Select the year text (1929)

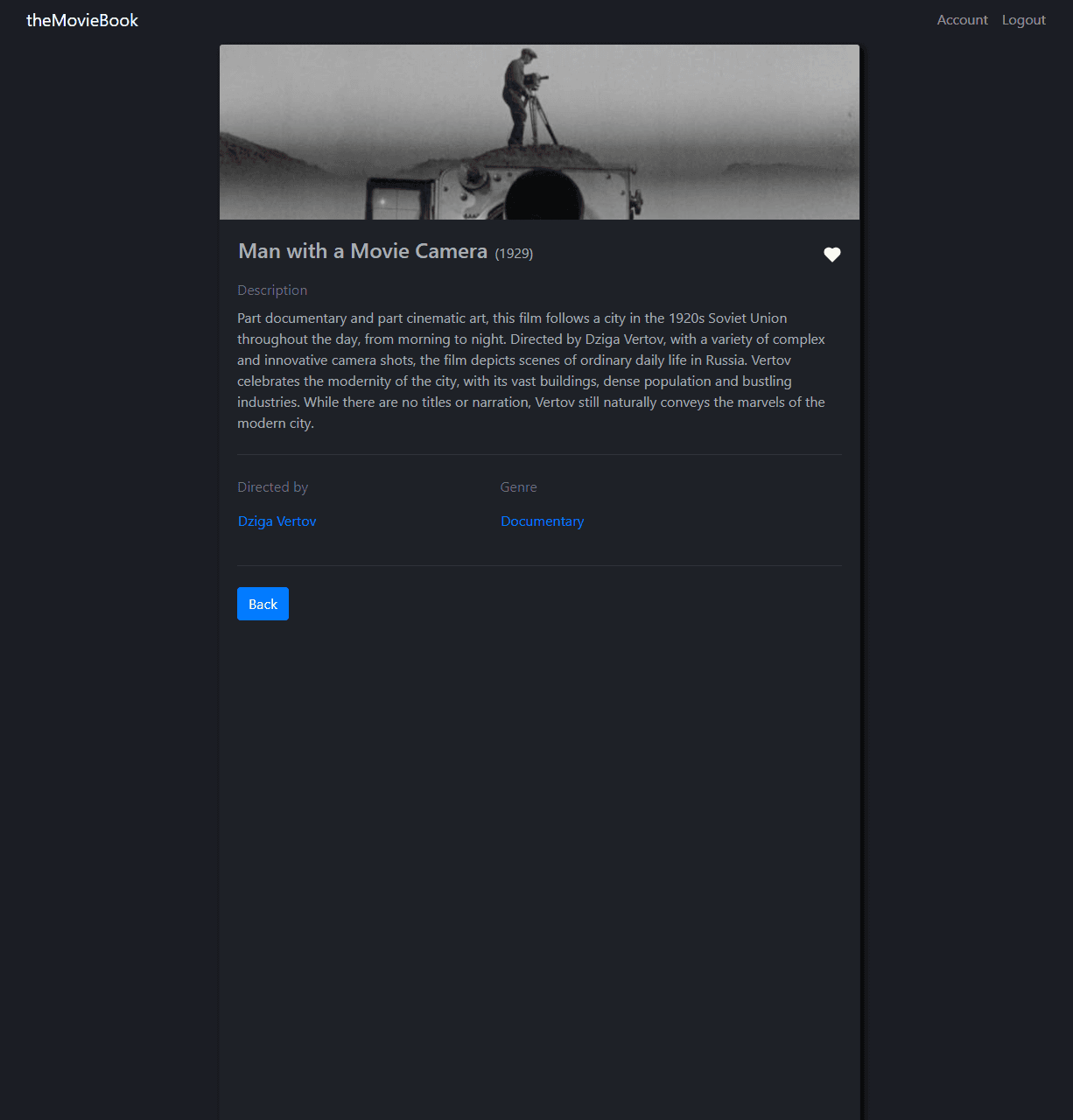click(514, 254)
